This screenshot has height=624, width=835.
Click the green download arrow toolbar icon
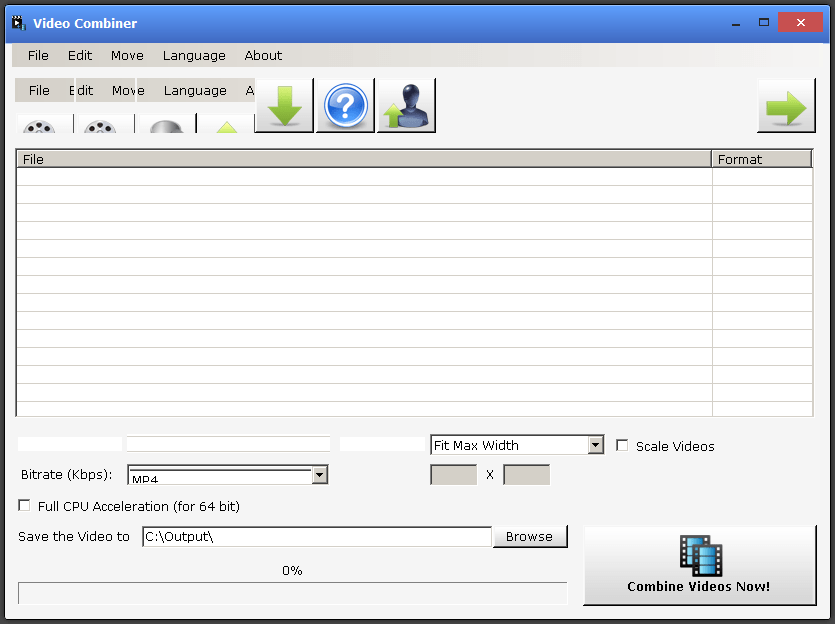(284, 104)
